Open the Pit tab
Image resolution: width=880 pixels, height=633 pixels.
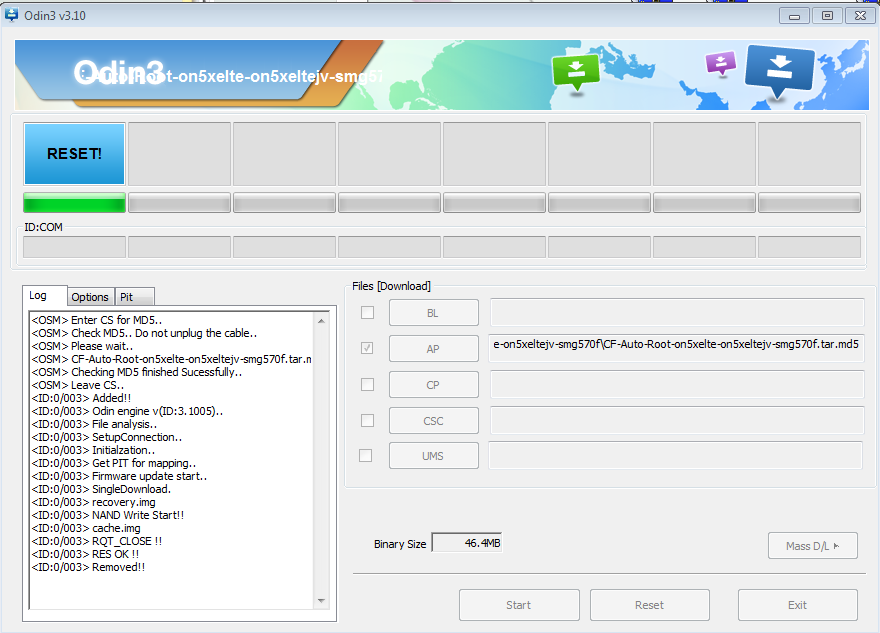coord(134,297)
